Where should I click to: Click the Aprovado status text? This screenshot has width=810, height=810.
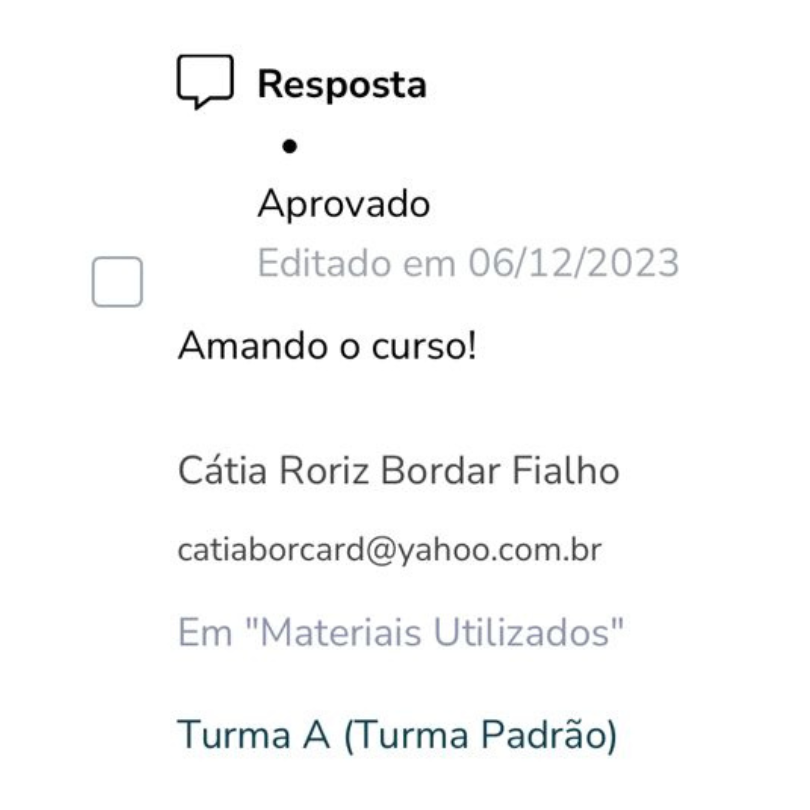(344, 204)
